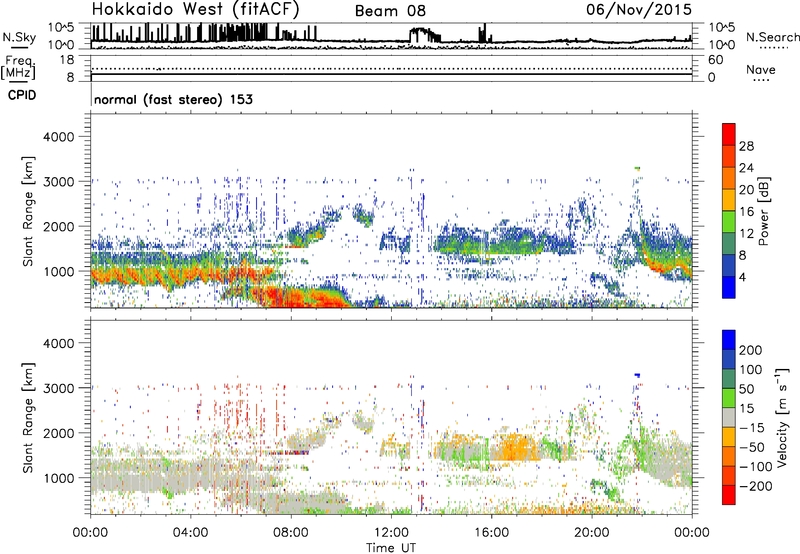Pick the bright blue top velocity colorbar segment
800x554 pixels.
click(x=729, y=340)
